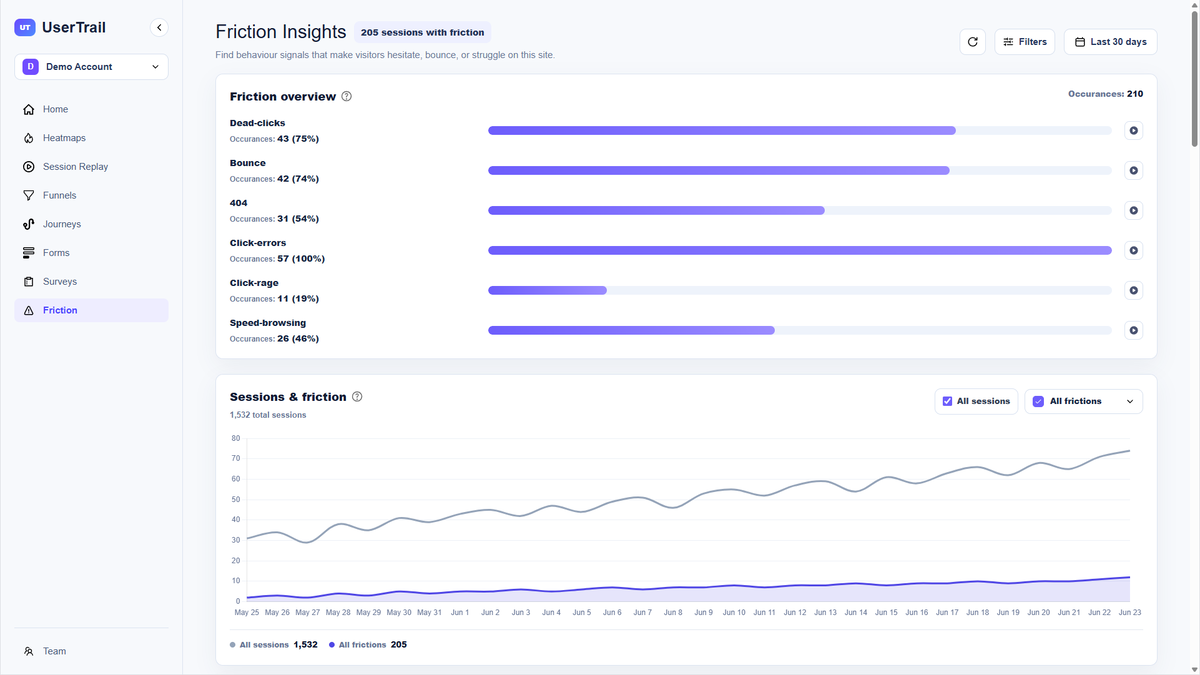Play sessions for Bounce row

pos(1133,171)
